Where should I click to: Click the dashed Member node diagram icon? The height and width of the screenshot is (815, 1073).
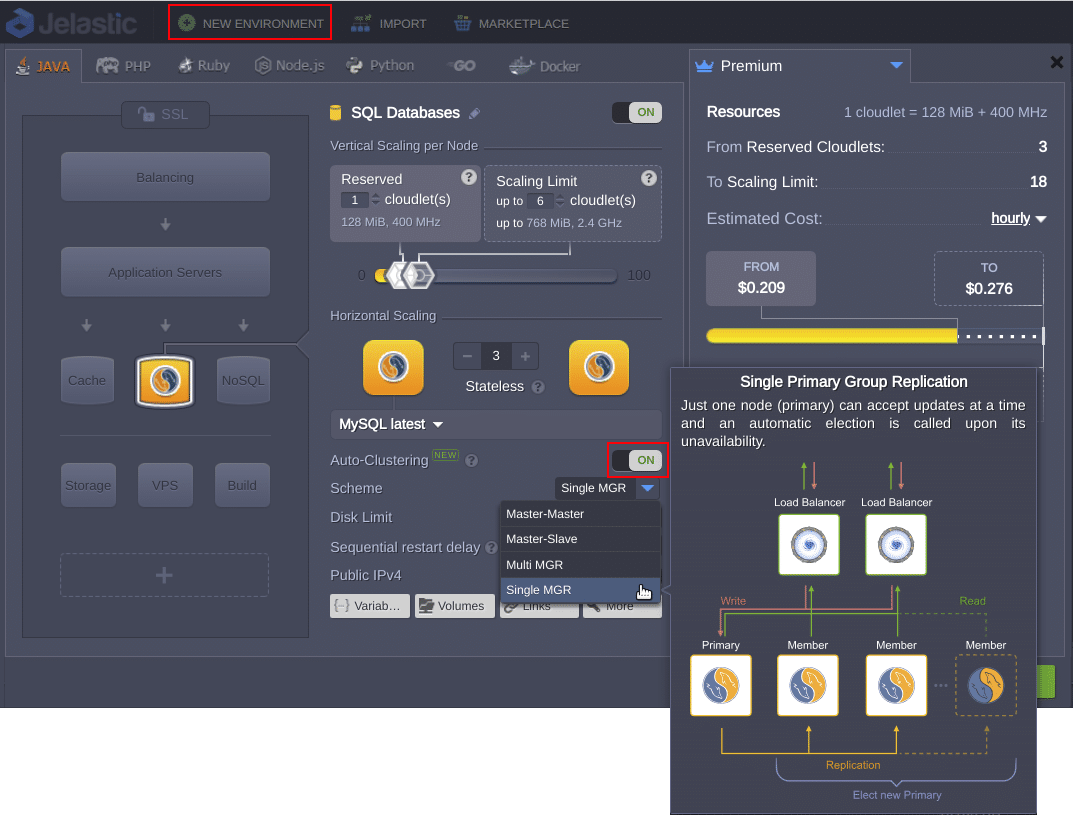pos(985,686)
